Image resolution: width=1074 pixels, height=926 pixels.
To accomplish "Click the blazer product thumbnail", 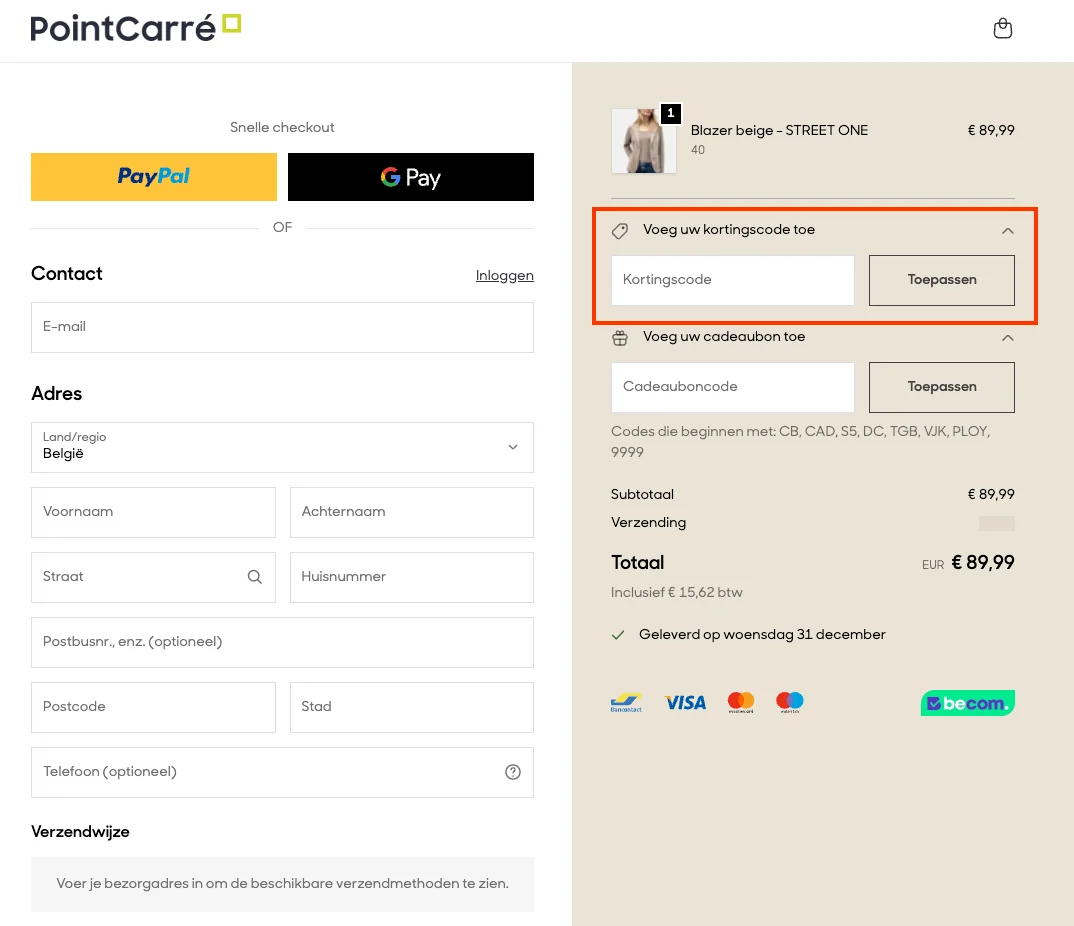I will click(x=643, y=141).
